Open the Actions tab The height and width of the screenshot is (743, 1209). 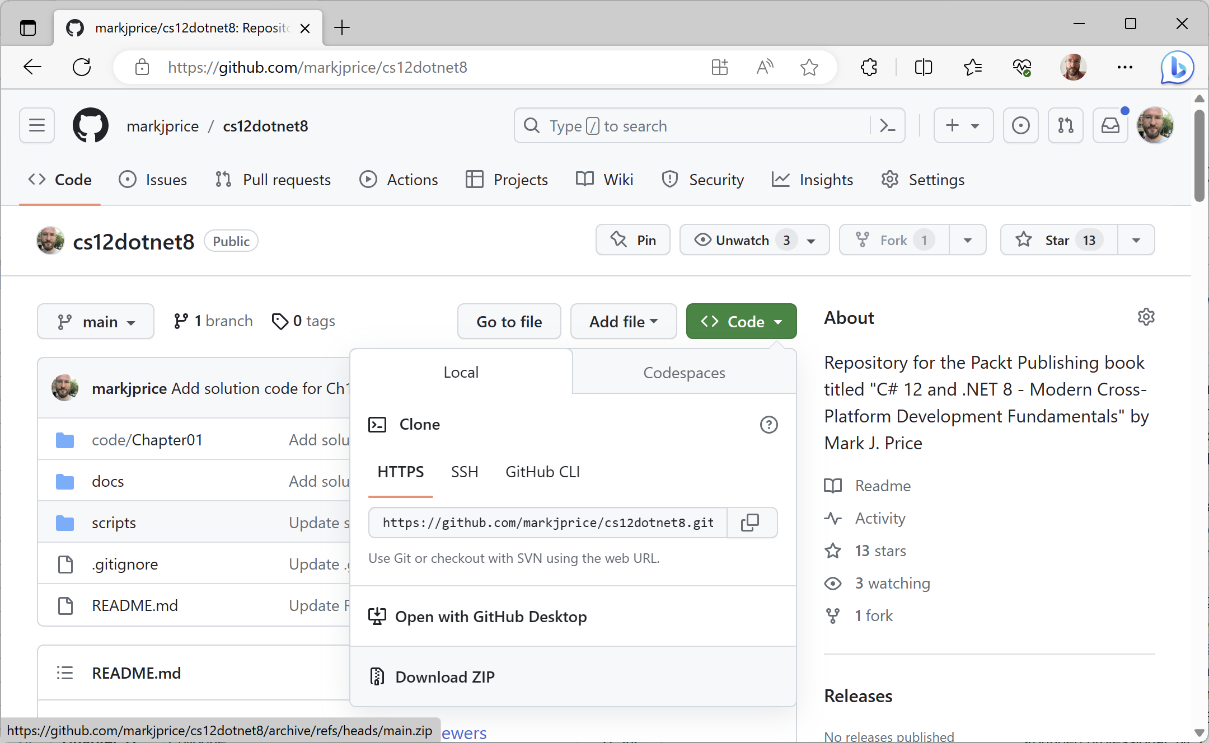coord(399,180)
